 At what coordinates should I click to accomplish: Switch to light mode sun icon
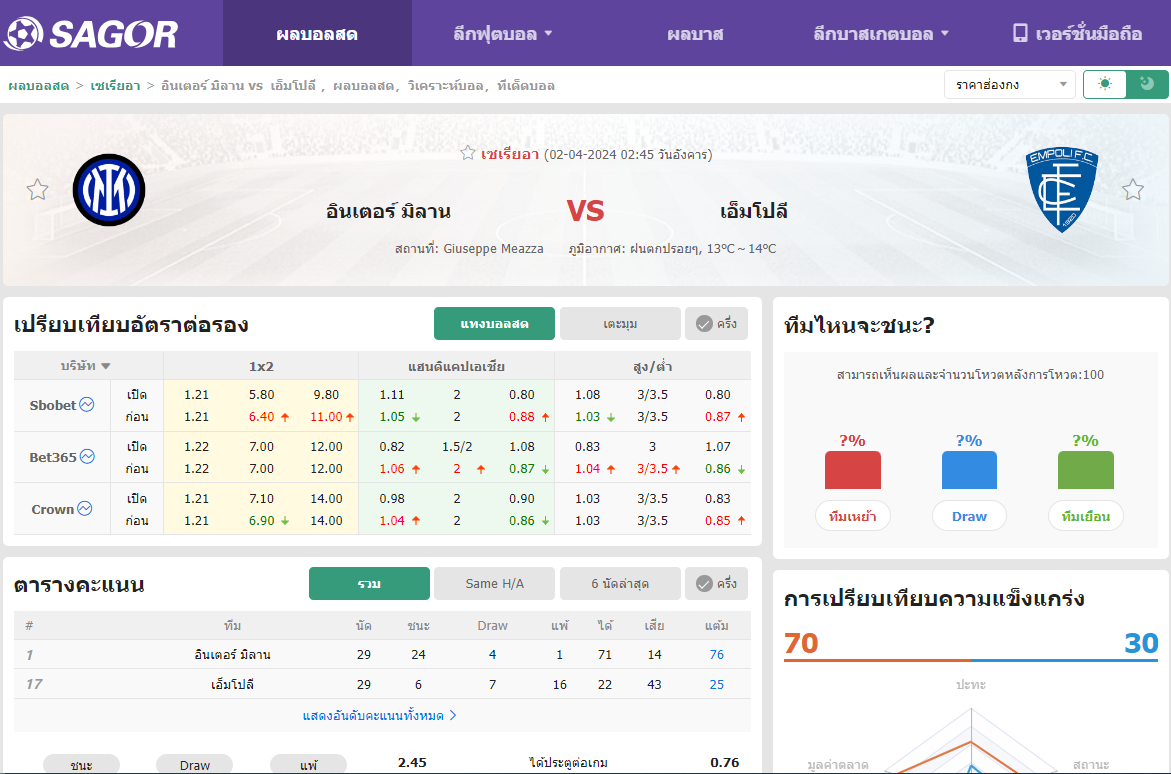1105,84
